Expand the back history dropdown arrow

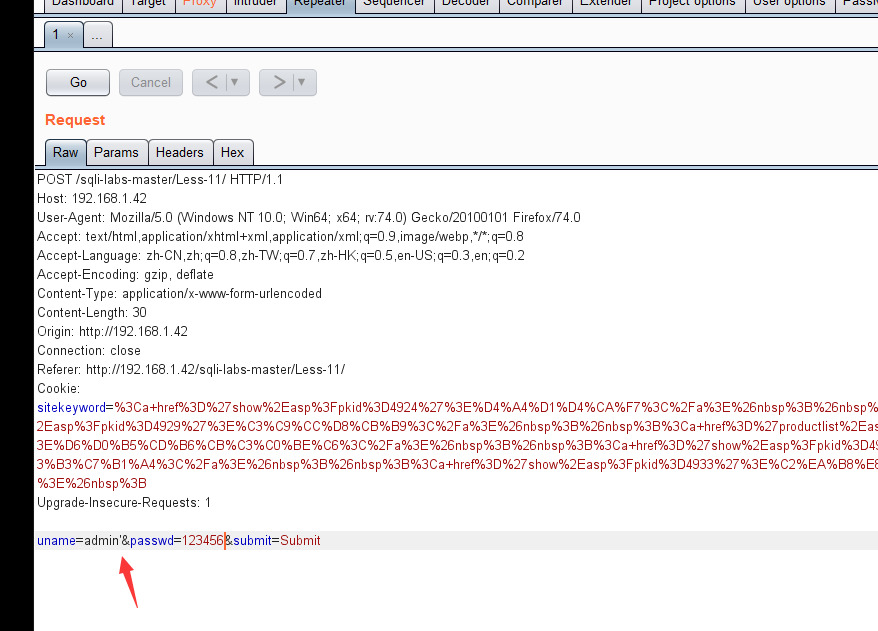[235, 82]
